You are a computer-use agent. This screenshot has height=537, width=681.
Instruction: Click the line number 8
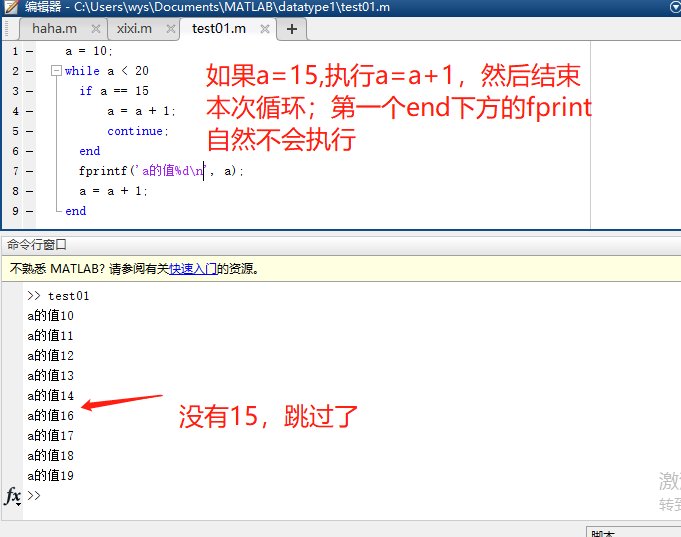(16, 191)
